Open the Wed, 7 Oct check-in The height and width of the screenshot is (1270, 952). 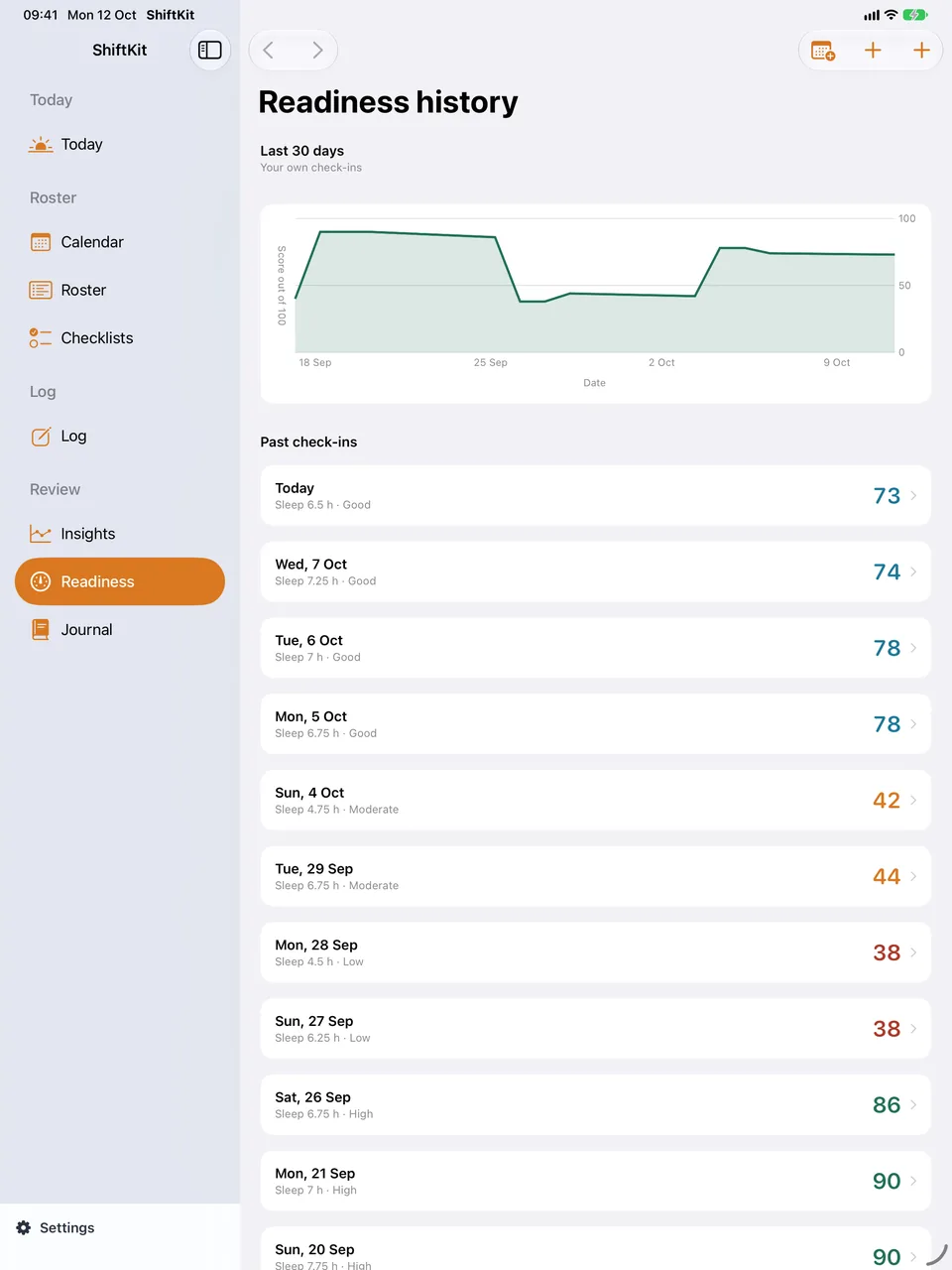click(595, 571)
